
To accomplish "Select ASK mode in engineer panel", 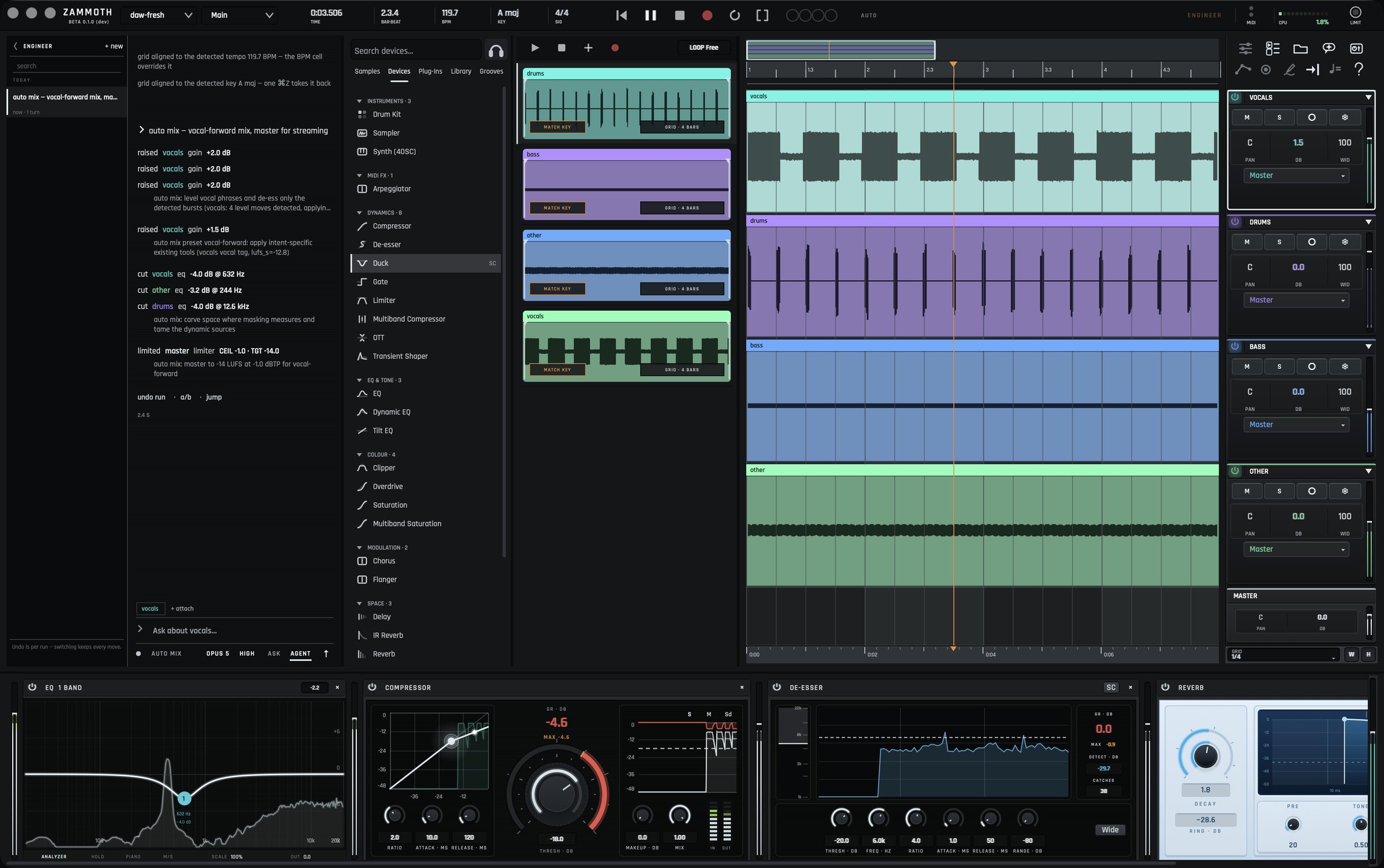I will click(x=274, y=654).
